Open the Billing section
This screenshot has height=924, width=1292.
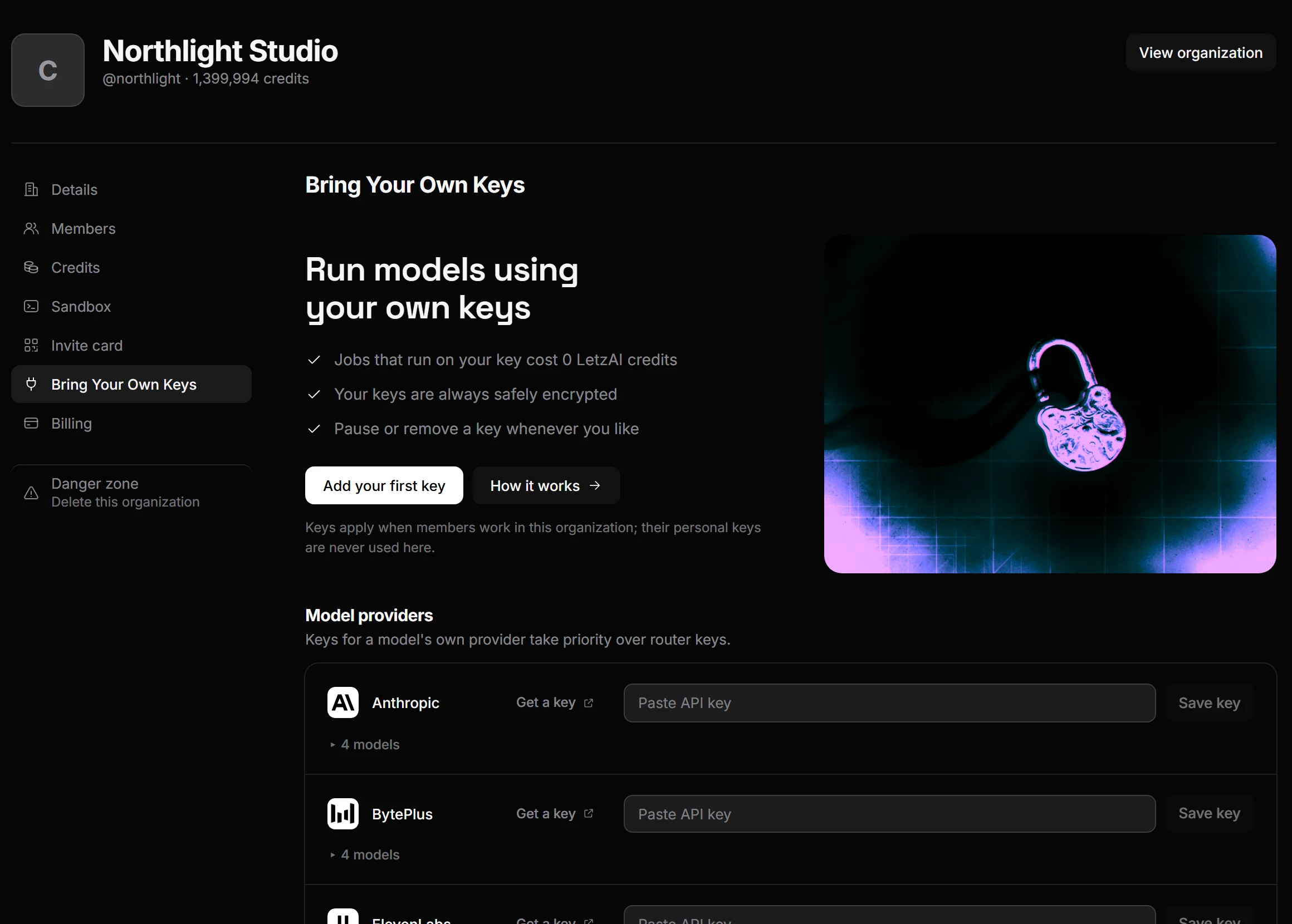[x=131, y=423]
